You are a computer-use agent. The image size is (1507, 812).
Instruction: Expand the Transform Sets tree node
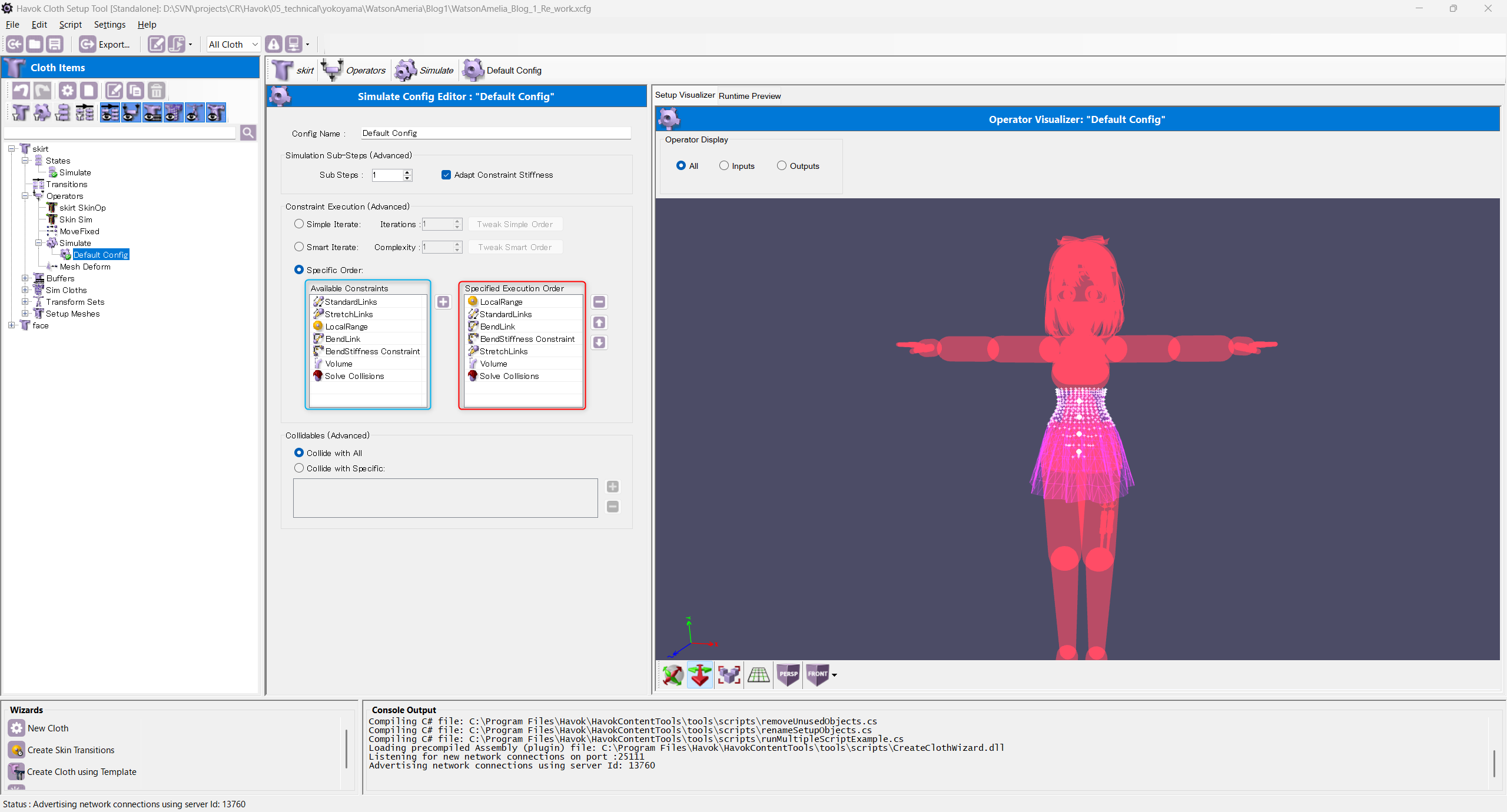[25, 302]
